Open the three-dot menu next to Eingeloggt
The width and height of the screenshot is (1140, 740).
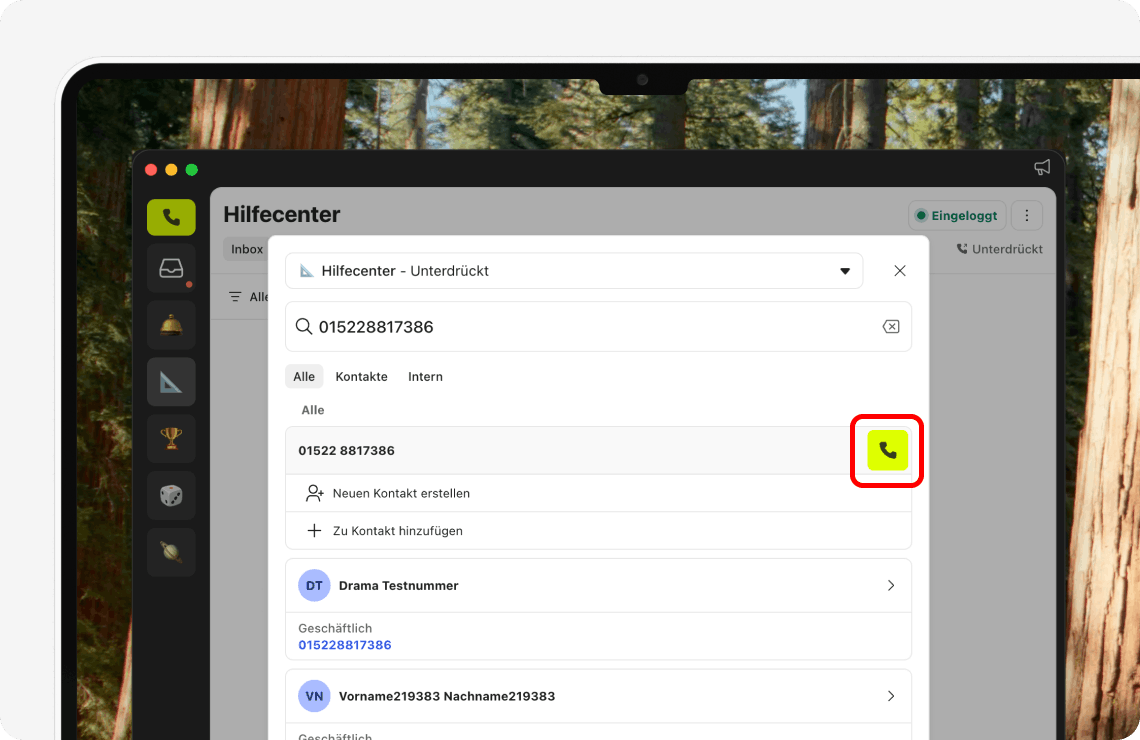pyautogui.click(x=1026, y=215)
